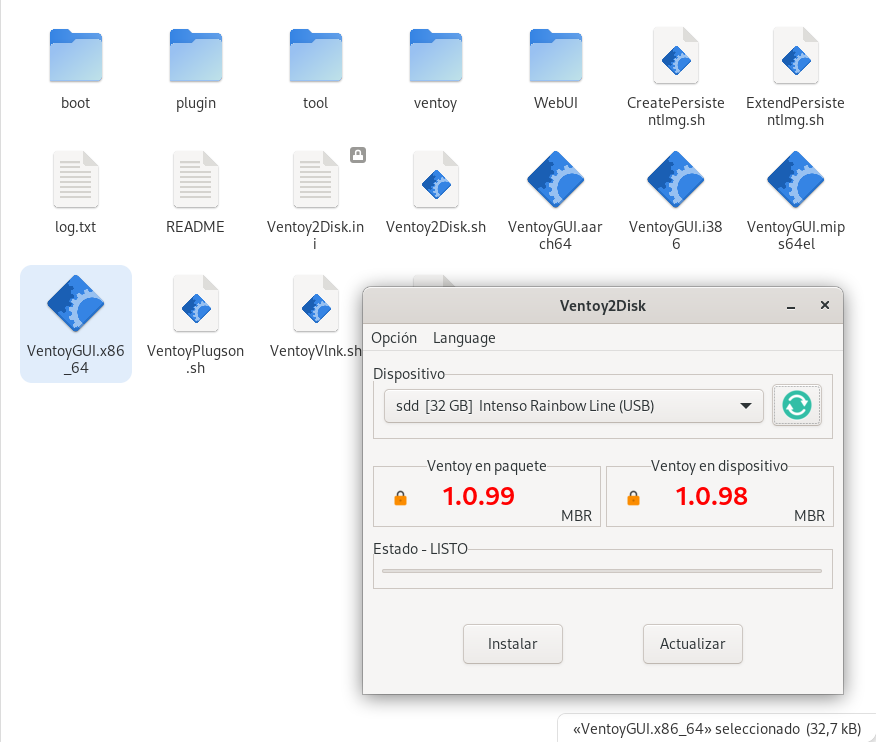The image size is (876, 742).
Task: Select the ventoy folder icon
Action: [436, 55]
